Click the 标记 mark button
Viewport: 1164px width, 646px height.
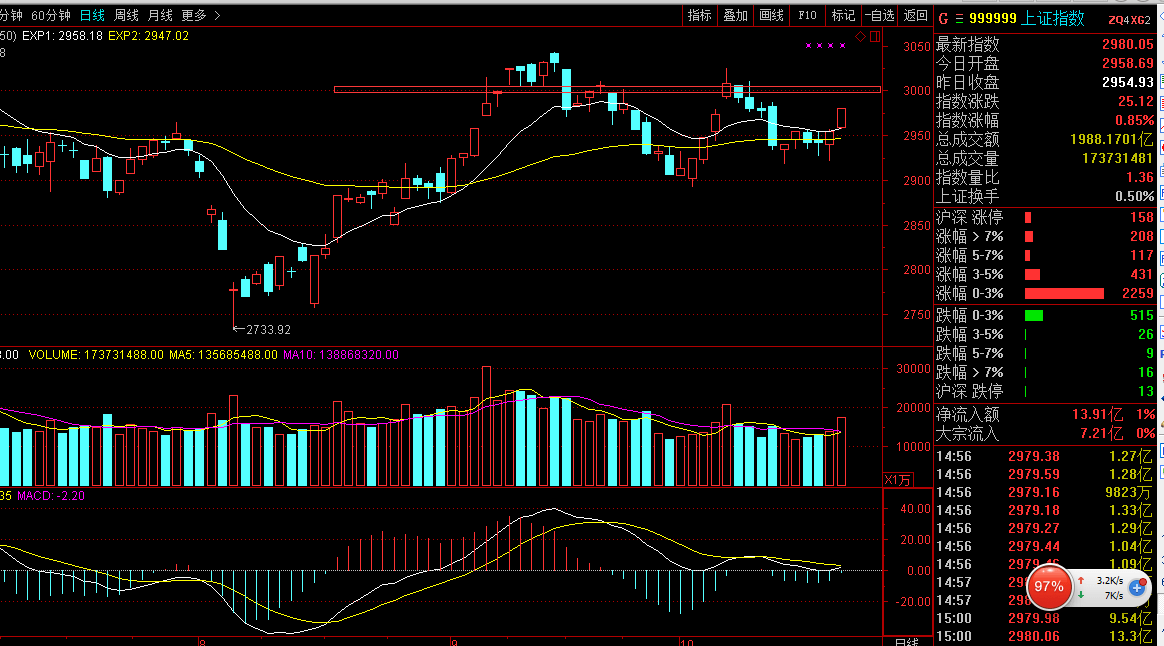point(843,15)
